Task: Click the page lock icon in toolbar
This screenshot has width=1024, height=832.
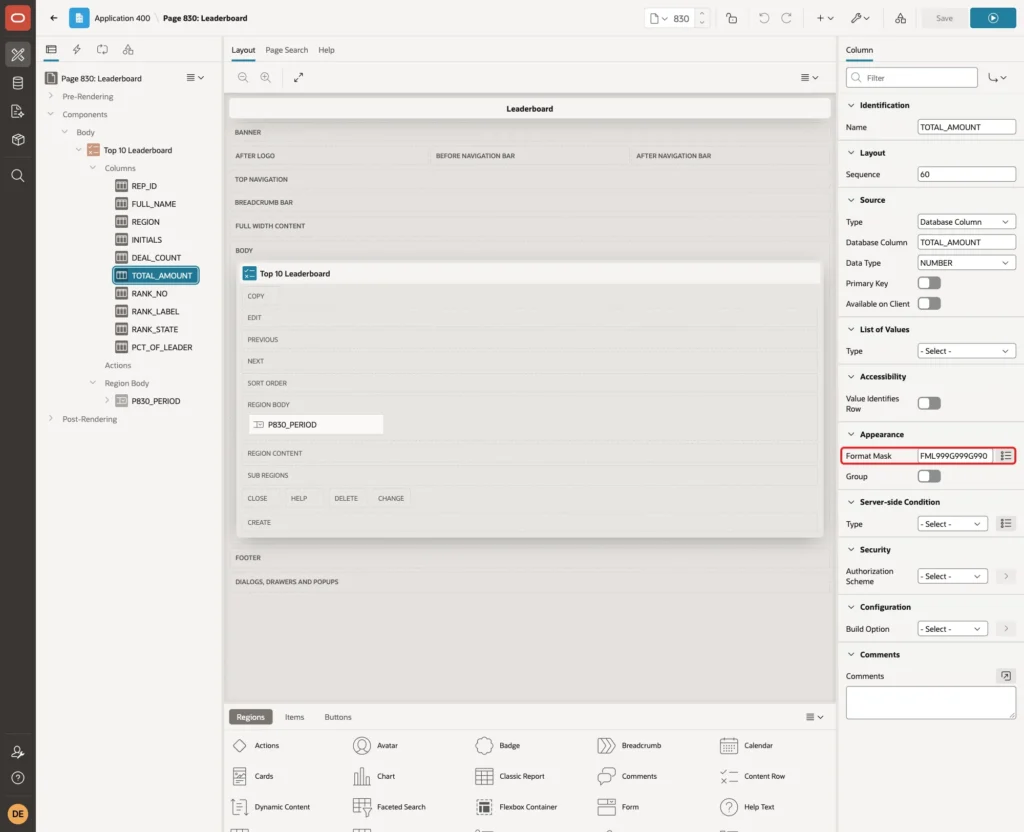Action: tap(731, 18)
